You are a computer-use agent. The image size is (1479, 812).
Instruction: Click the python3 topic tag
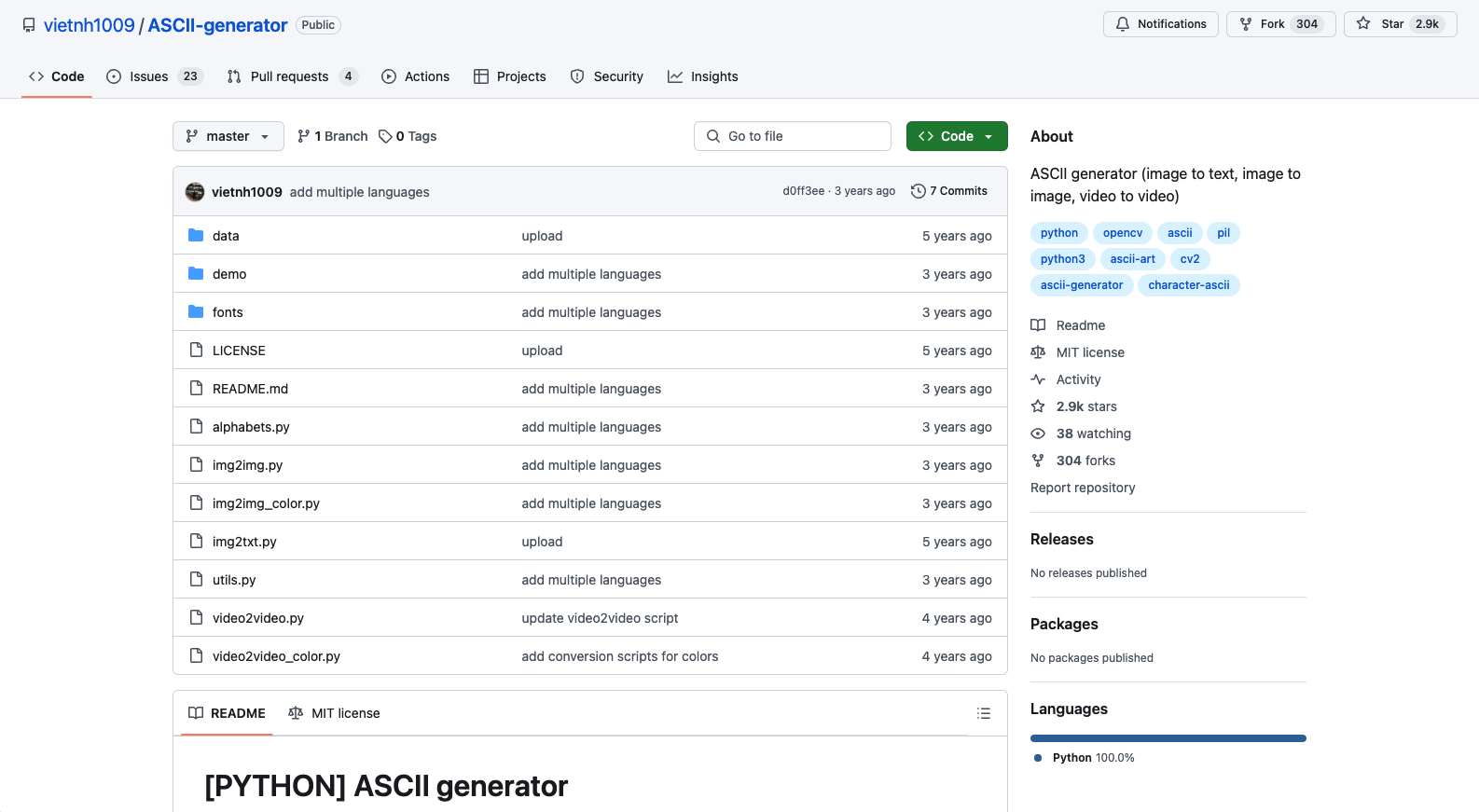pyautogui.click(x=1063, y=259)
